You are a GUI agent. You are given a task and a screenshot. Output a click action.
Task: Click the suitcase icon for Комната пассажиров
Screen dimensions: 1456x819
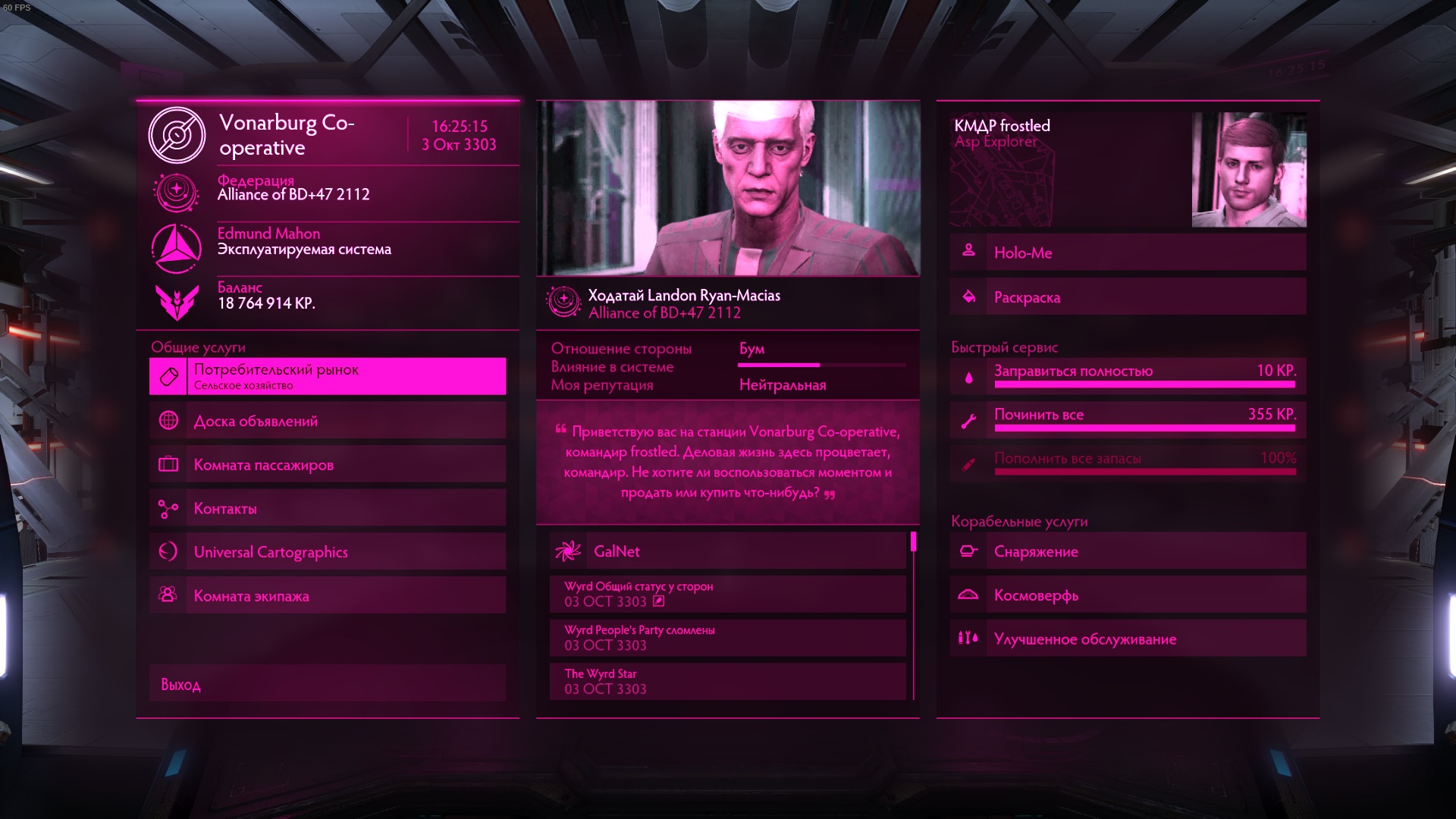(168, 464)
